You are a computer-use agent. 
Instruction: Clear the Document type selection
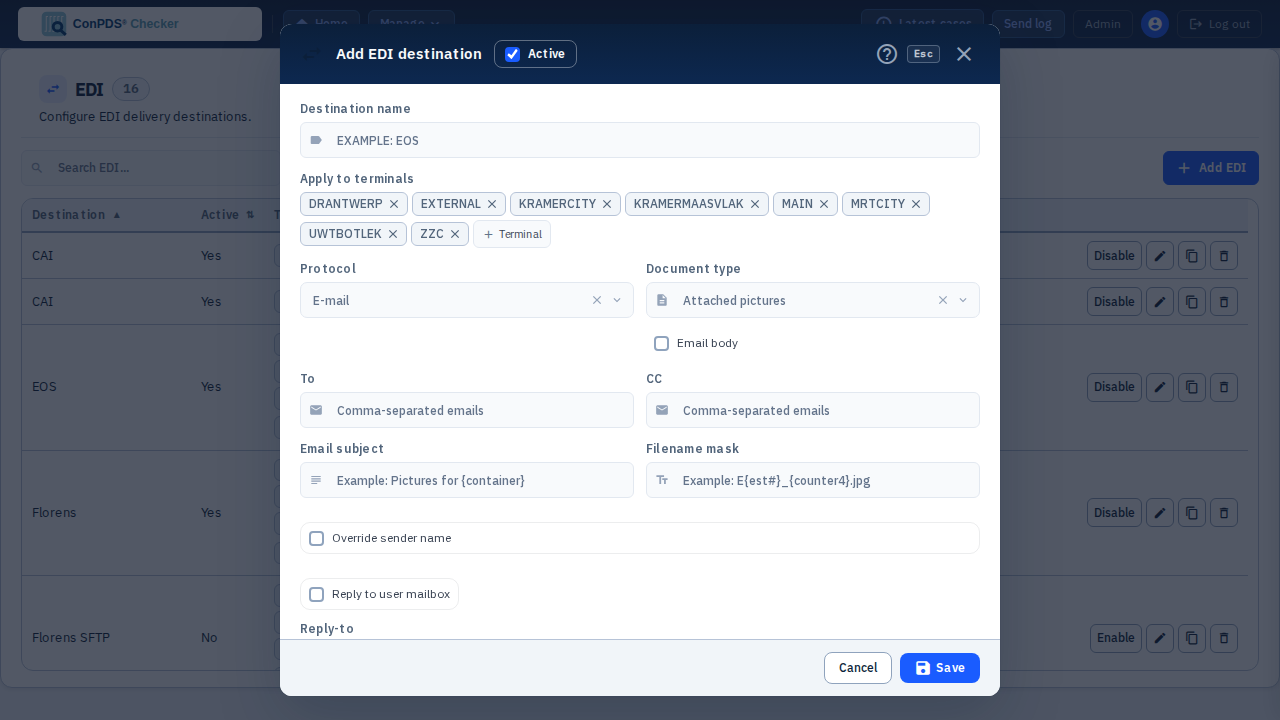click(943, 300)
